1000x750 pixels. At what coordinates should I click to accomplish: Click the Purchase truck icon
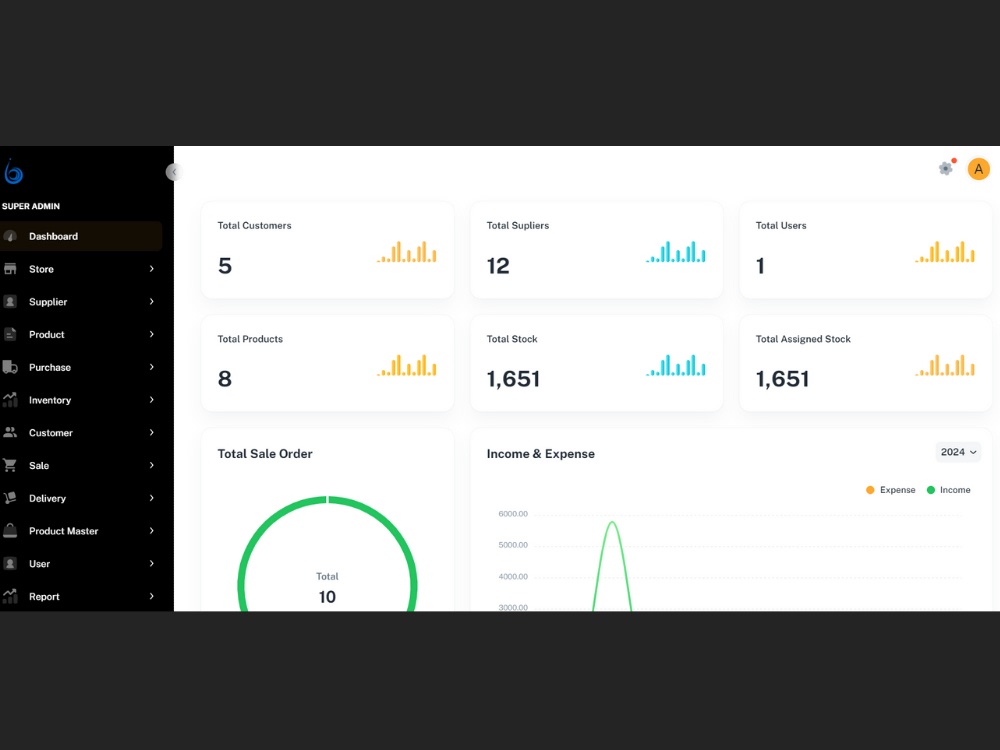(x=10, y=367)
